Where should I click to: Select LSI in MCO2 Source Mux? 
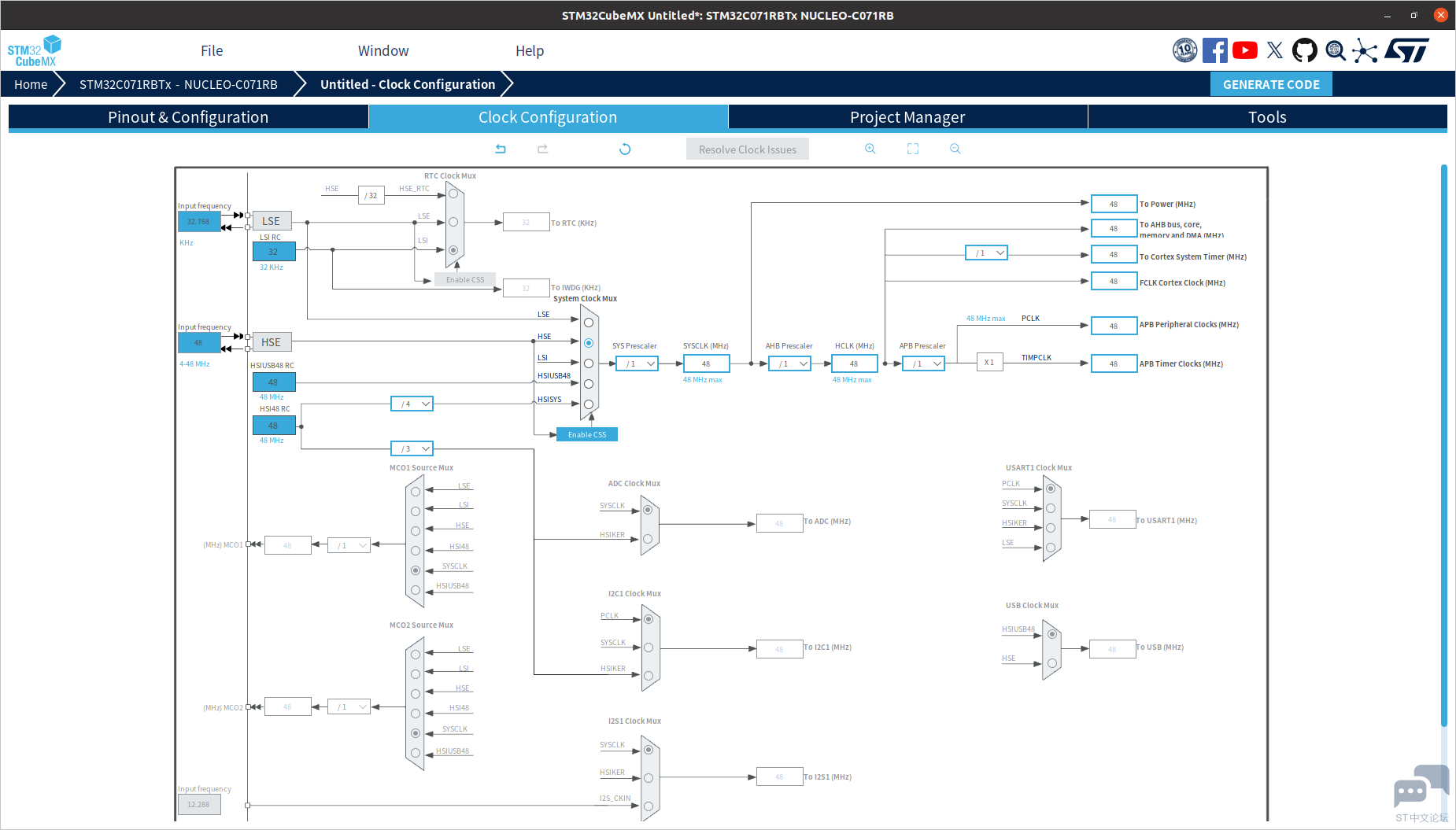pos(416,674)
